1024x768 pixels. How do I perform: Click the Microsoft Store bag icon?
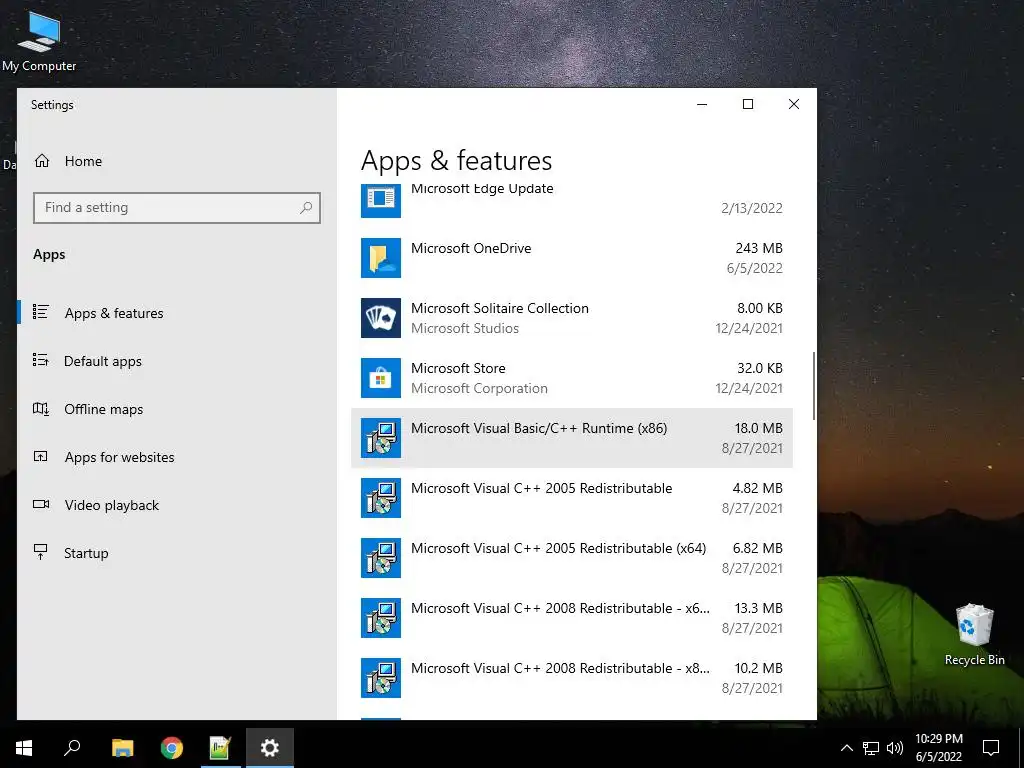click(x=381, y=378)
